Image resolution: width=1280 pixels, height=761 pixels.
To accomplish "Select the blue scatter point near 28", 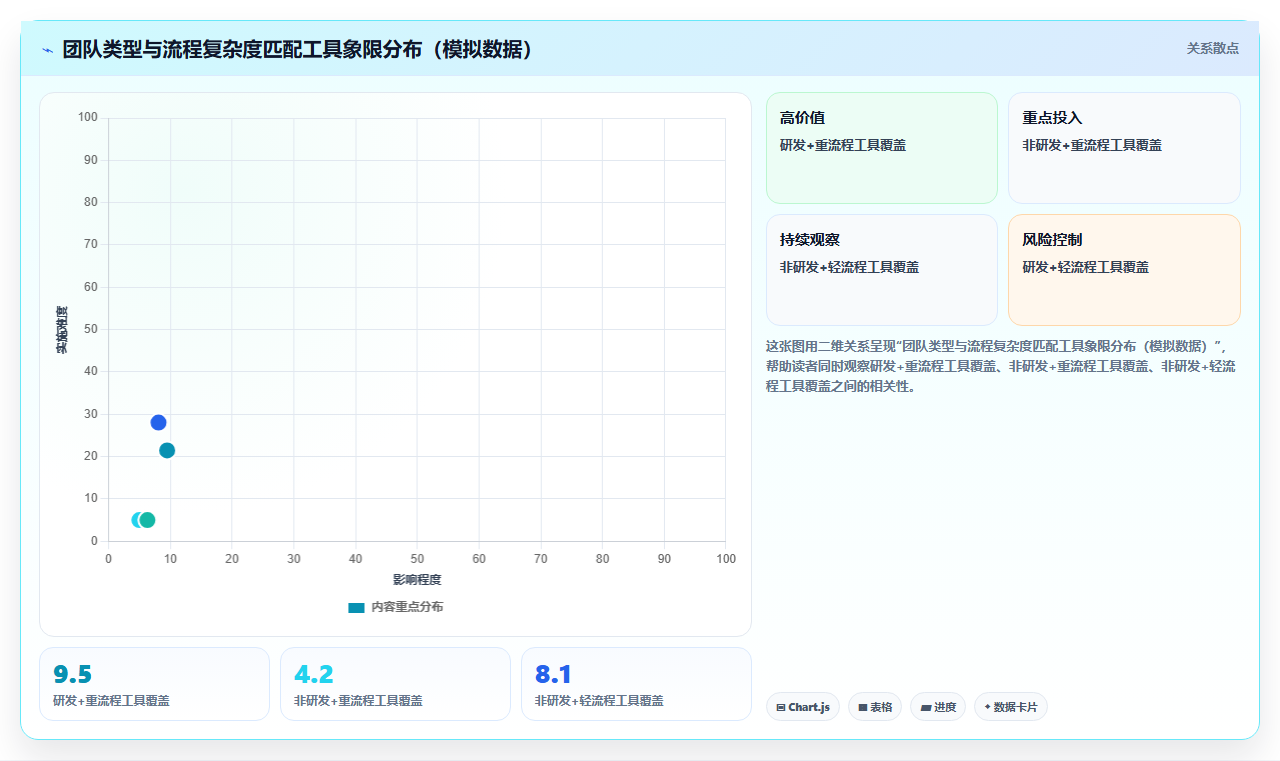I will point(158,422).
